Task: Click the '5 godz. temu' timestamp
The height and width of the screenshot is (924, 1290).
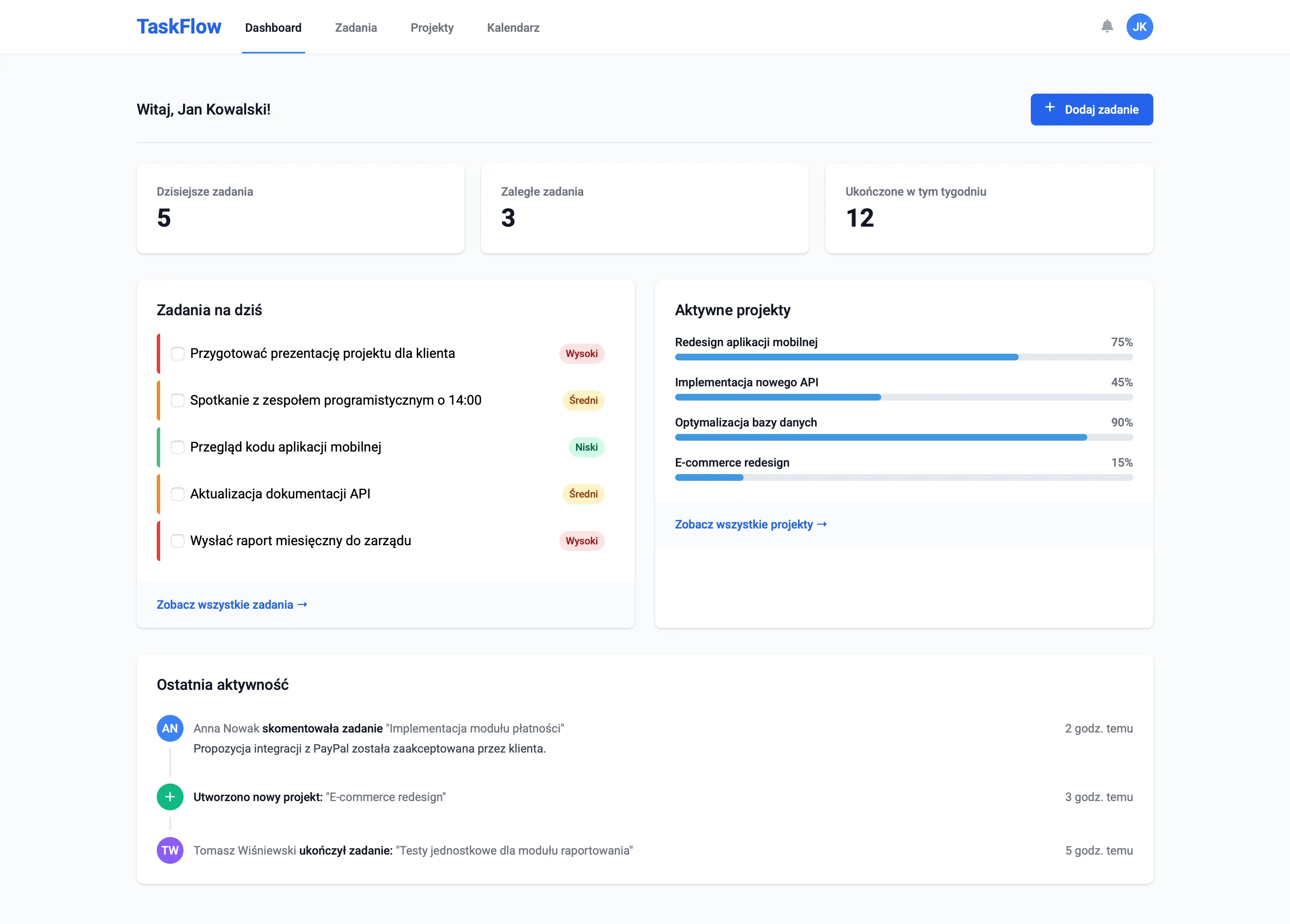Action: pos(1099,850)
